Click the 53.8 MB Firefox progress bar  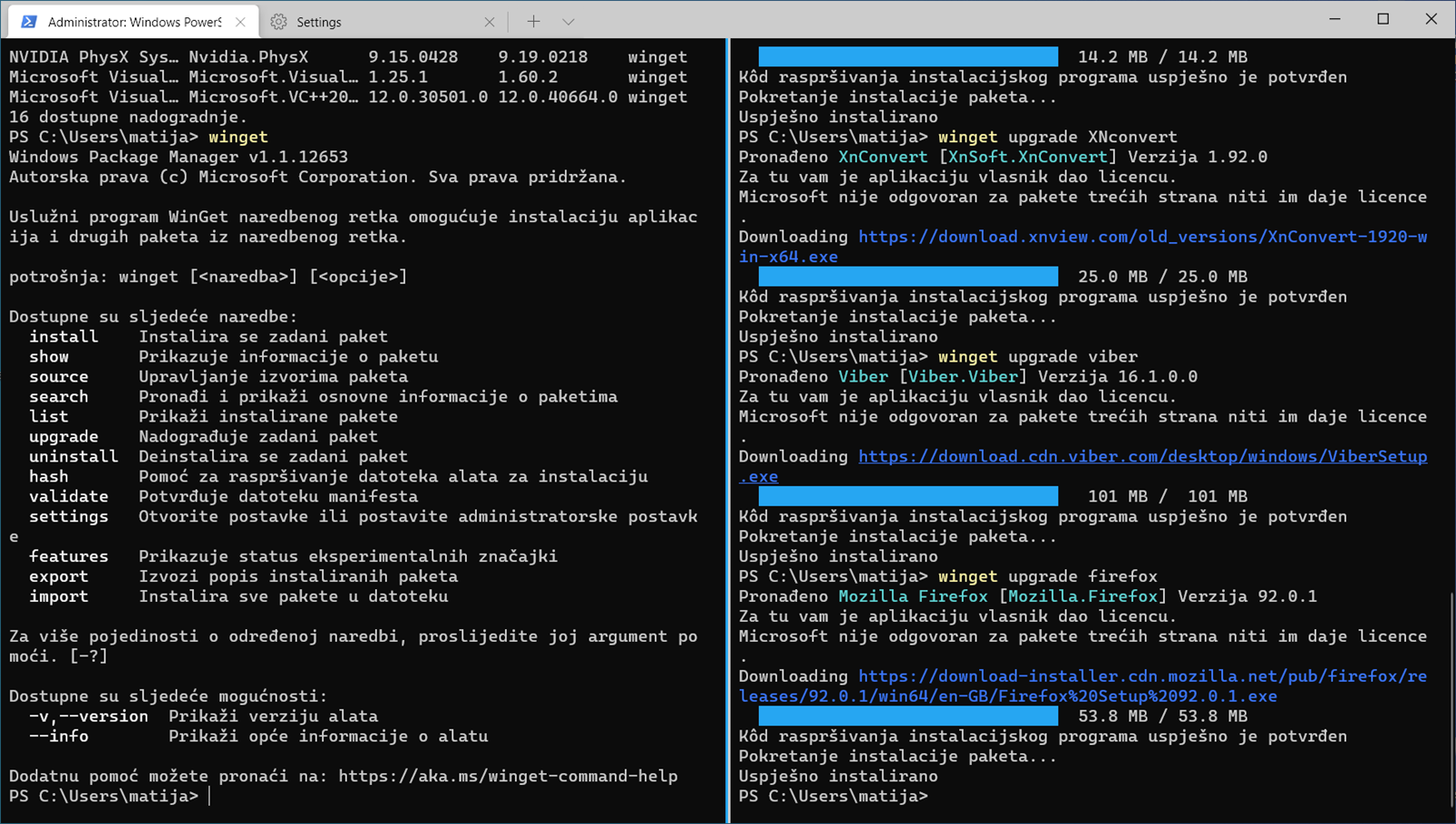point(908,716)
